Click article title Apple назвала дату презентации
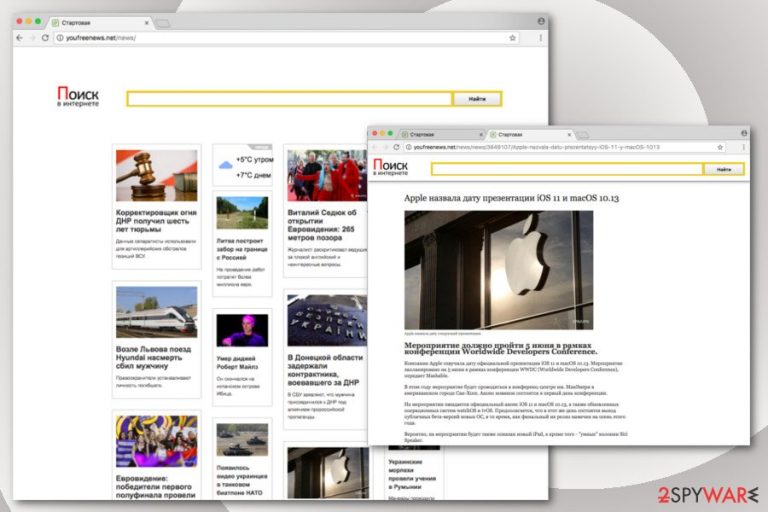 click(511, 198)
